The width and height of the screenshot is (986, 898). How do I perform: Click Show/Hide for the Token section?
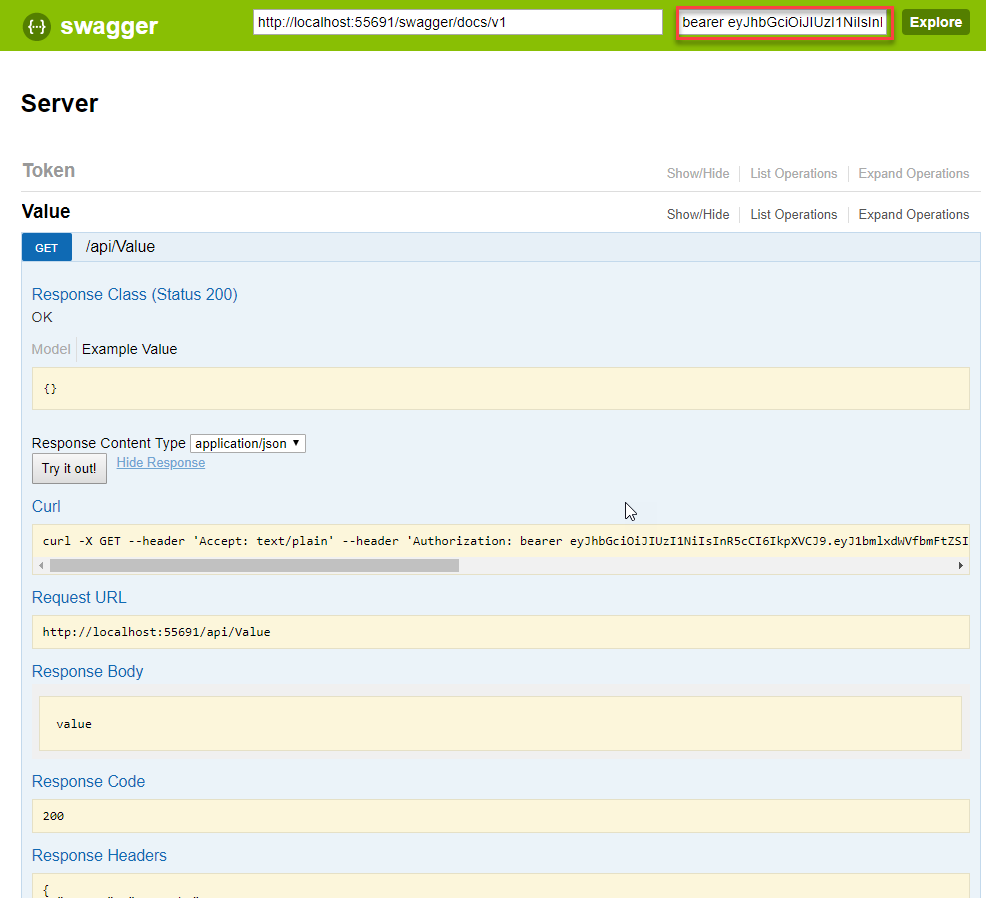[697, 173]
